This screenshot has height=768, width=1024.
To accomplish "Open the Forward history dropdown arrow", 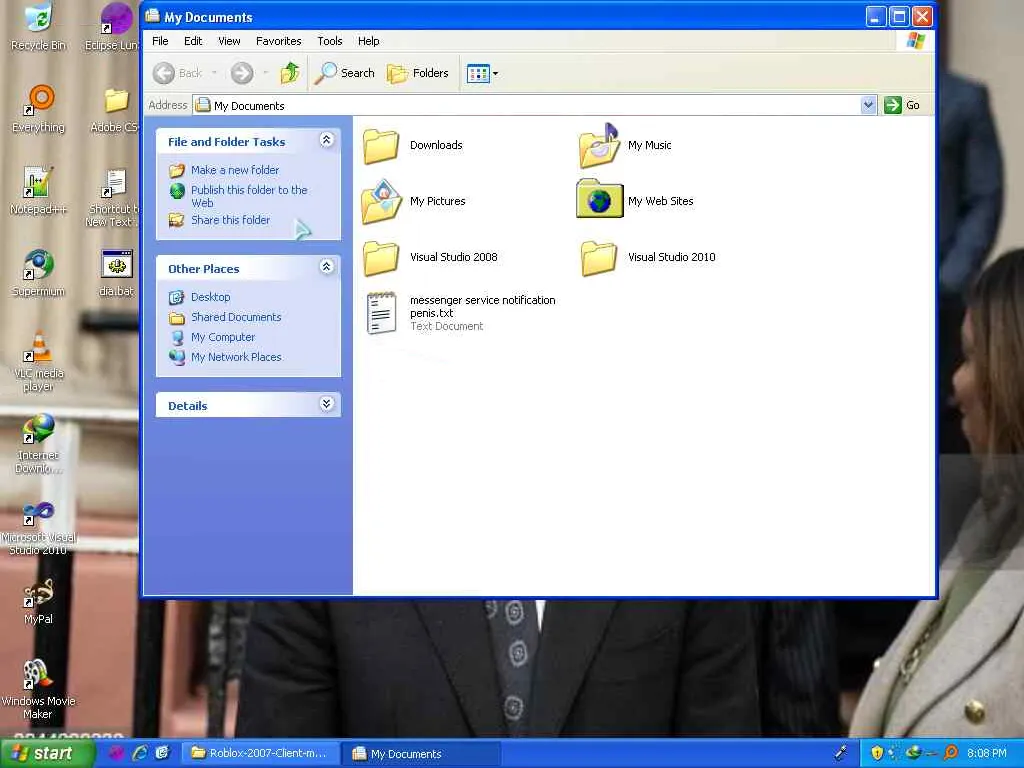I will [265, 73].
